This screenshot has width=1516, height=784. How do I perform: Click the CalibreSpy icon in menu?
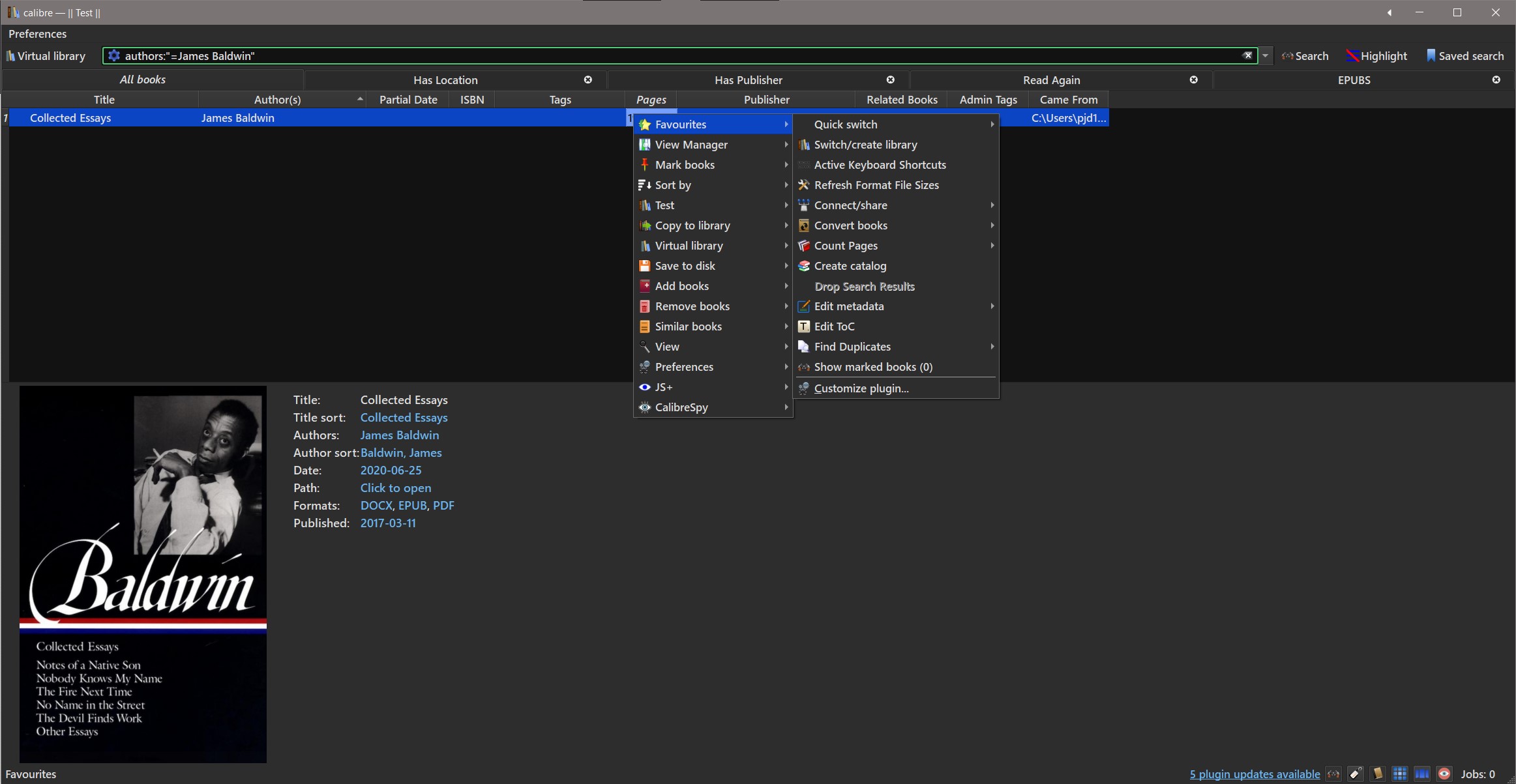(x=644, y=407)
